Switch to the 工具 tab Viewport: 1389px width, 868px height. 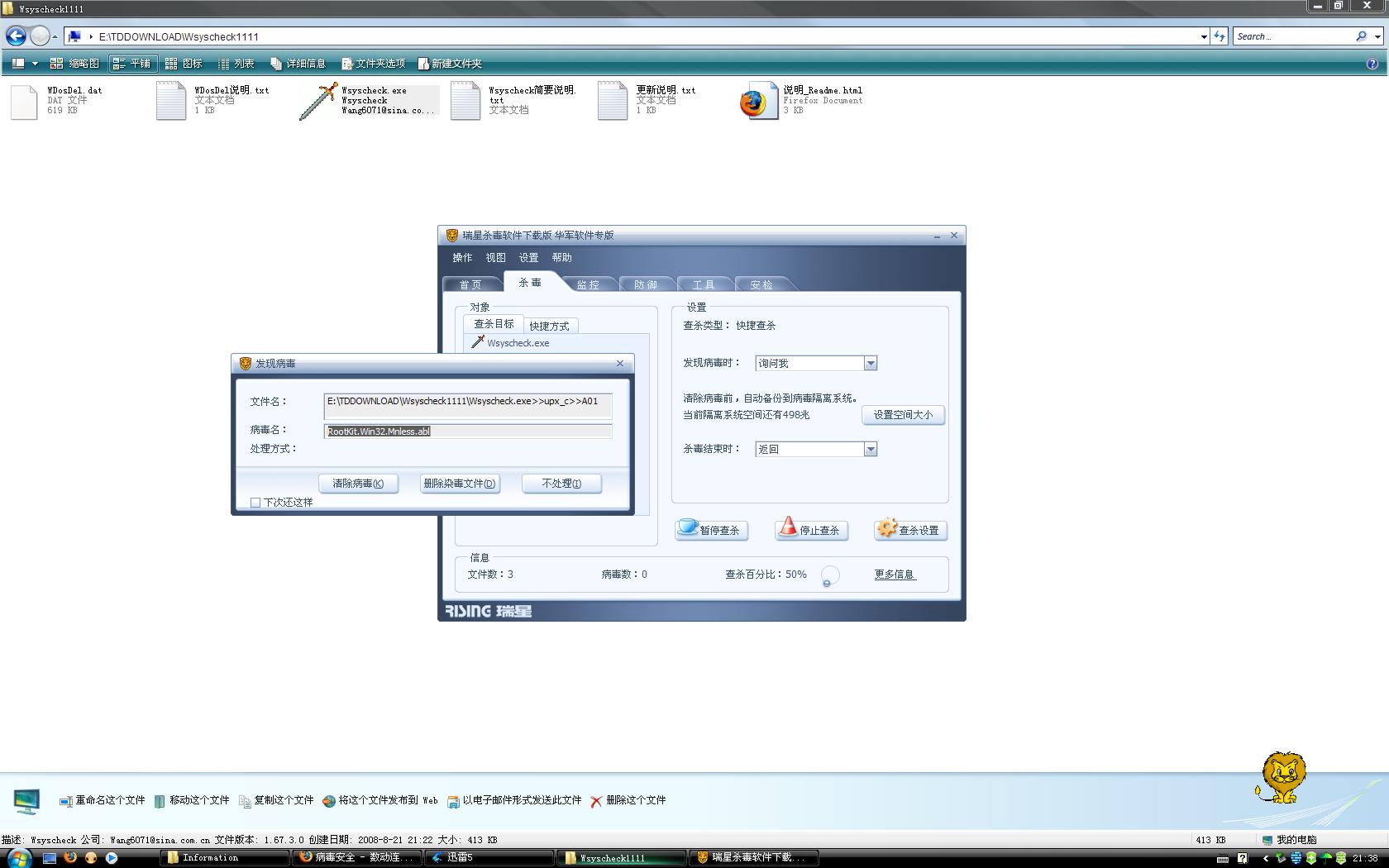(704, 284)
